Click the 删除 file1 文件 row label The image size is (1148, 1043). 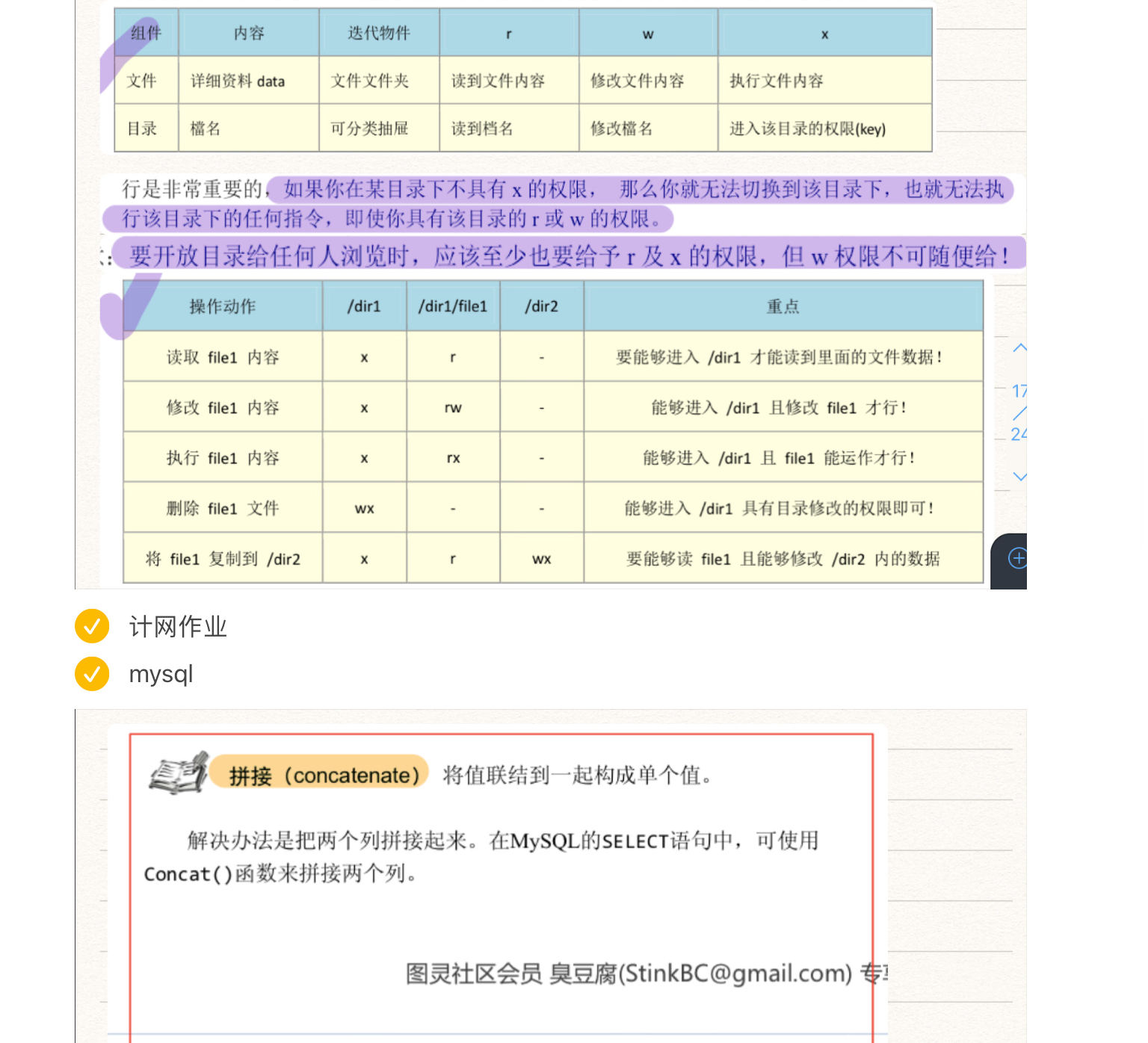point(223,508)
